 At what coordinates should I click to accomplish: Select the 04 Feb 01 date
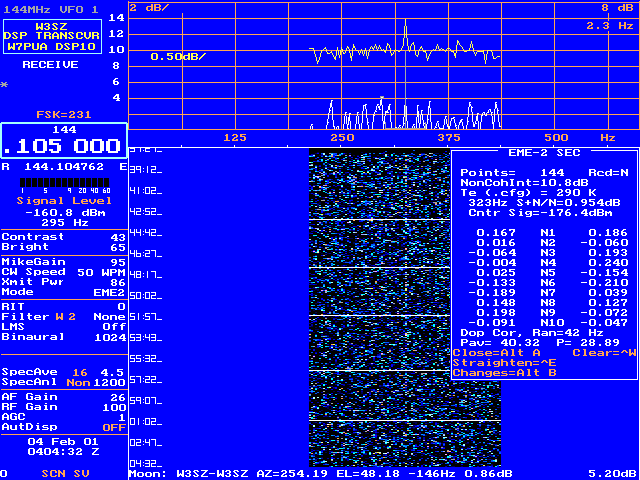(x=63, y=442)
